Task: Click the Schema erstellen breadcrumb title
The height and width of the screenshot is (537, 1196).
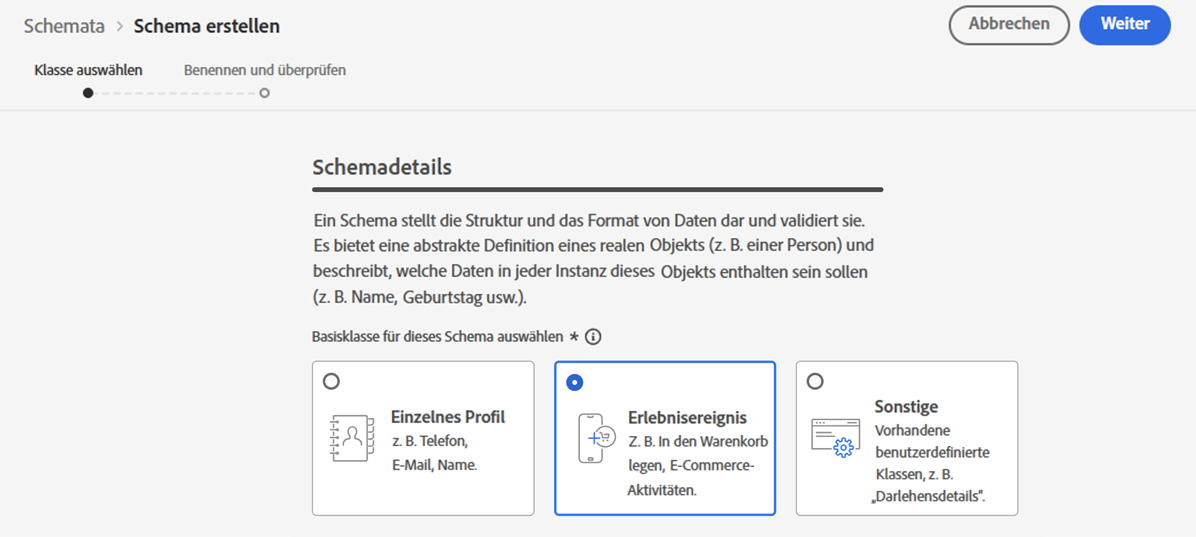Action: [207, 26]
